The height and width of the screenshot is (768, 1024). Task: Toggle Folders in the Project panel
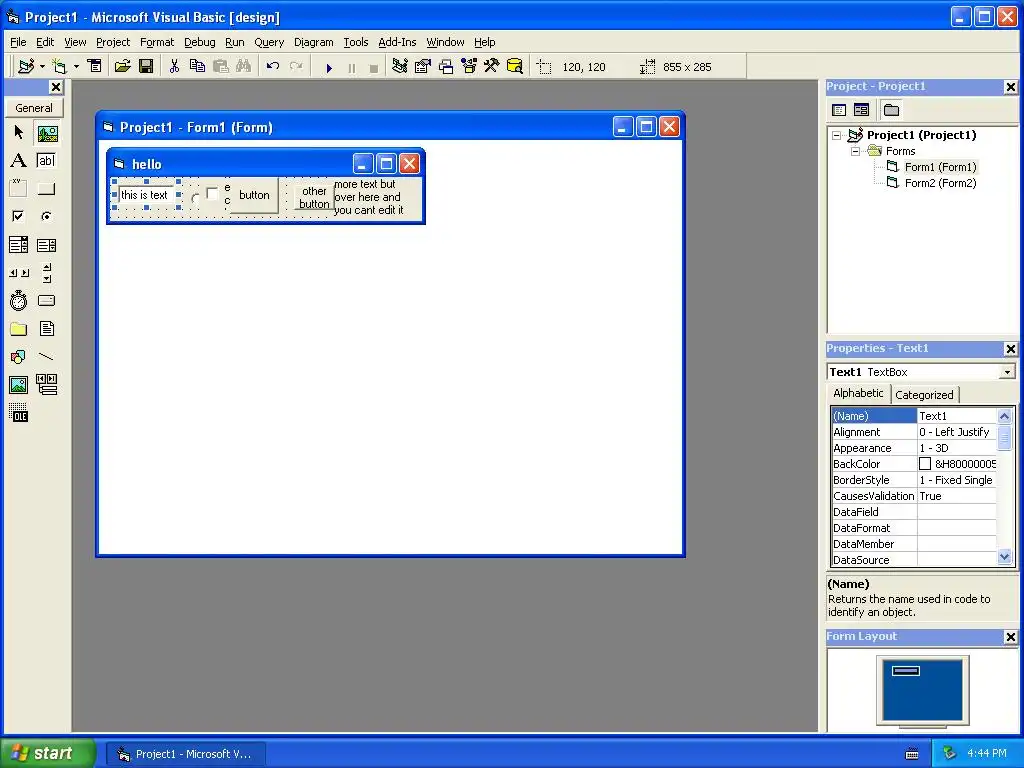click(x=891, y=110)
